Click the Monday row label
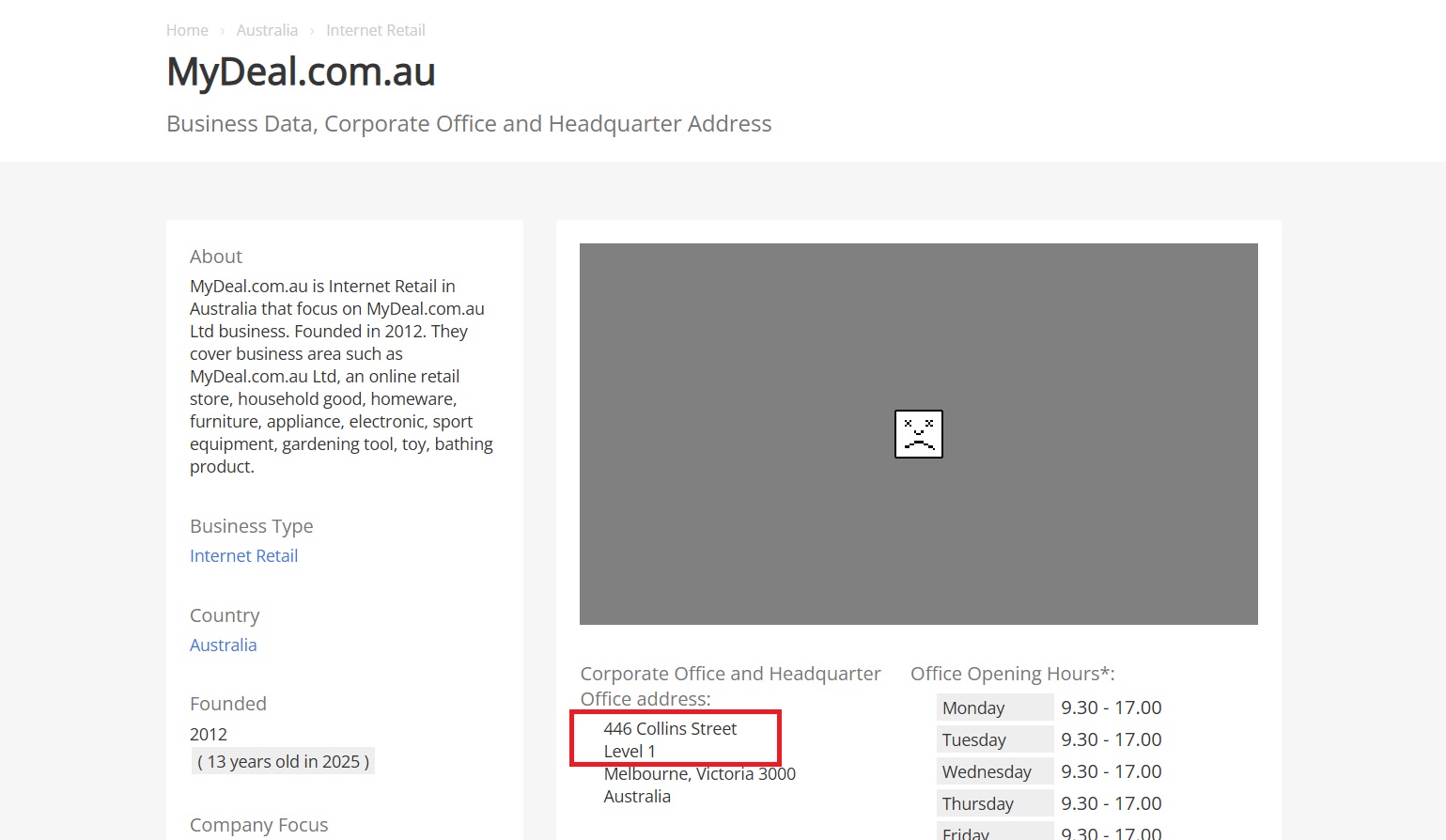The height and width of the screenshot is (840, 1446). (995, 708)
